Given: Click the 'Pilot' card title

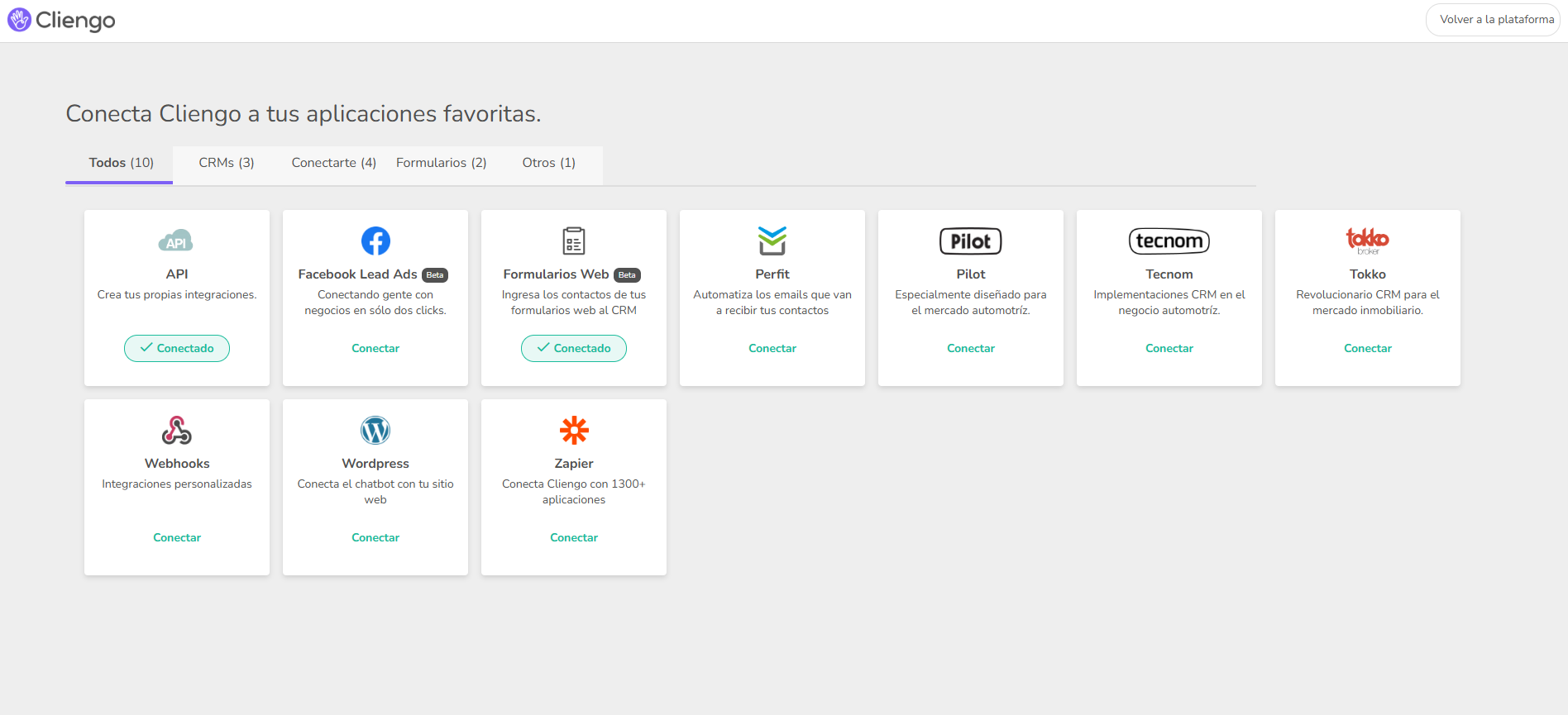Looking at the screenshot, I should click(971, 274).
